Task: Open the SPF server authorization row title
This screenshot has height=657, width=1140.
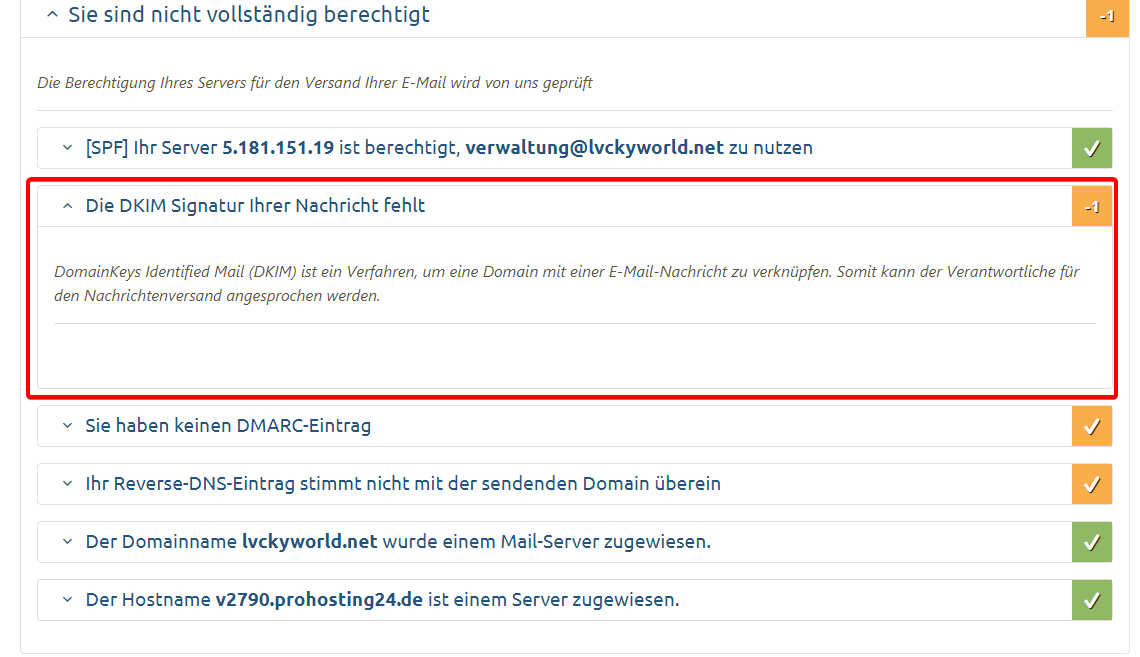Action: pos(449,148)
